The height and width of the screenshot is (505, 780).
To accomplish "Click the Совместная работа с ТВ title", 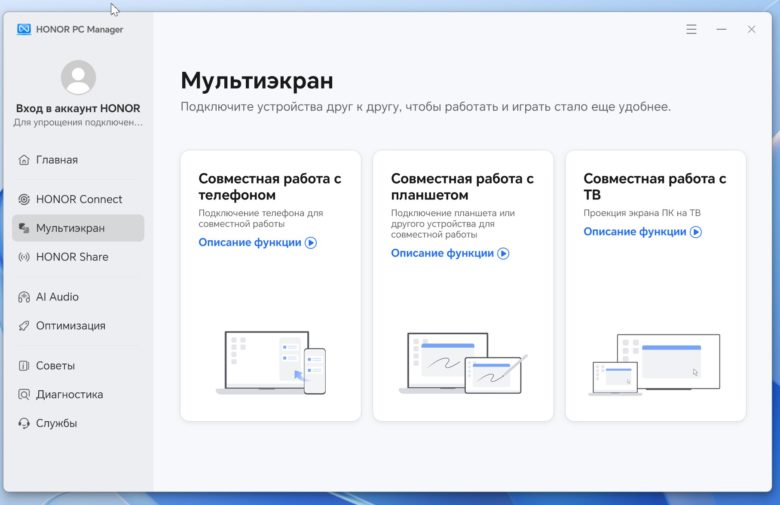I will (x=655, y=187).
